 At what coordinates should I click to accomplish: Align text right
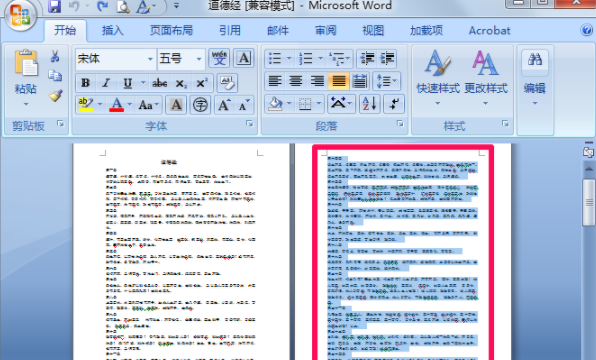click(x=317, y=81)
